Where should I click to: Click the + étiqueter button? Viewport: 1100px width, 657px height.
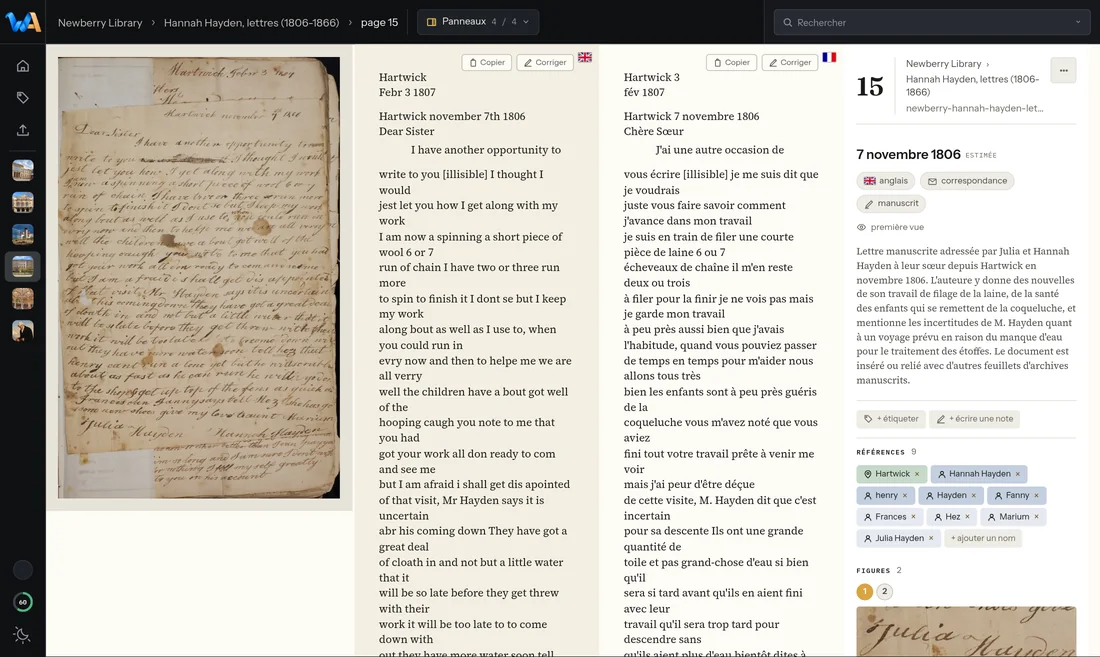click(x=891, y=419)
